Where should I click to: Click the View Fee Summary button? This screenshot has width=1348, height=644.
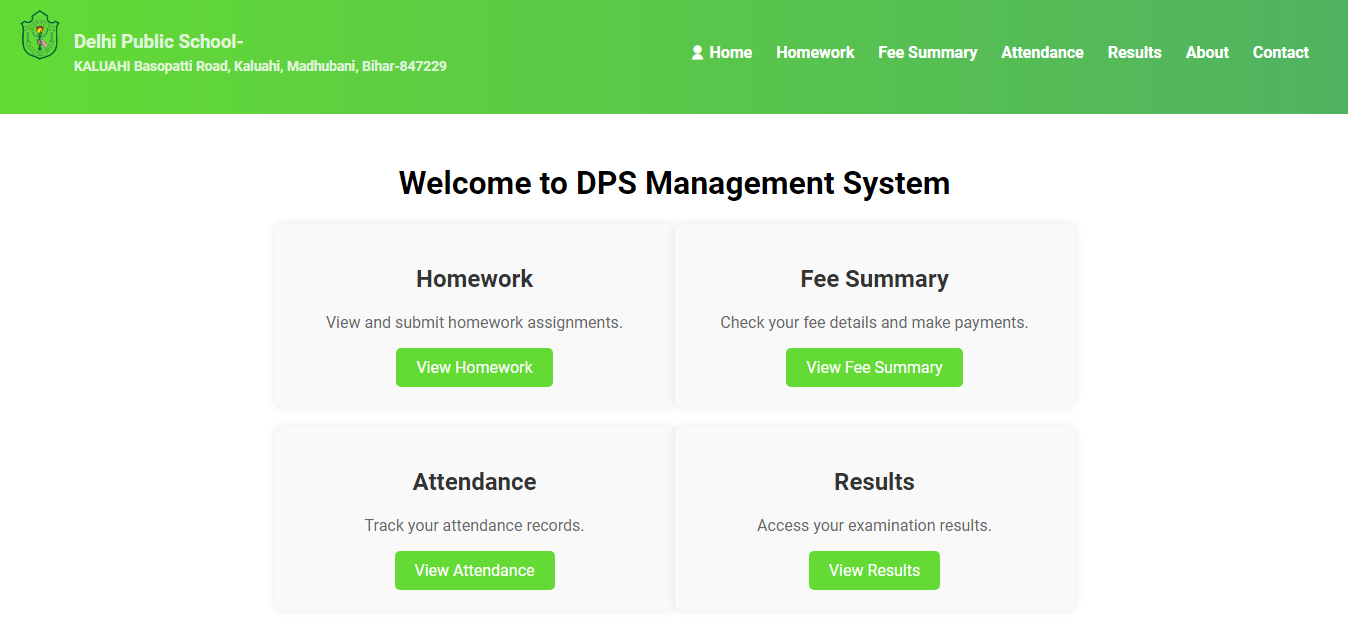tap(874, 367)
